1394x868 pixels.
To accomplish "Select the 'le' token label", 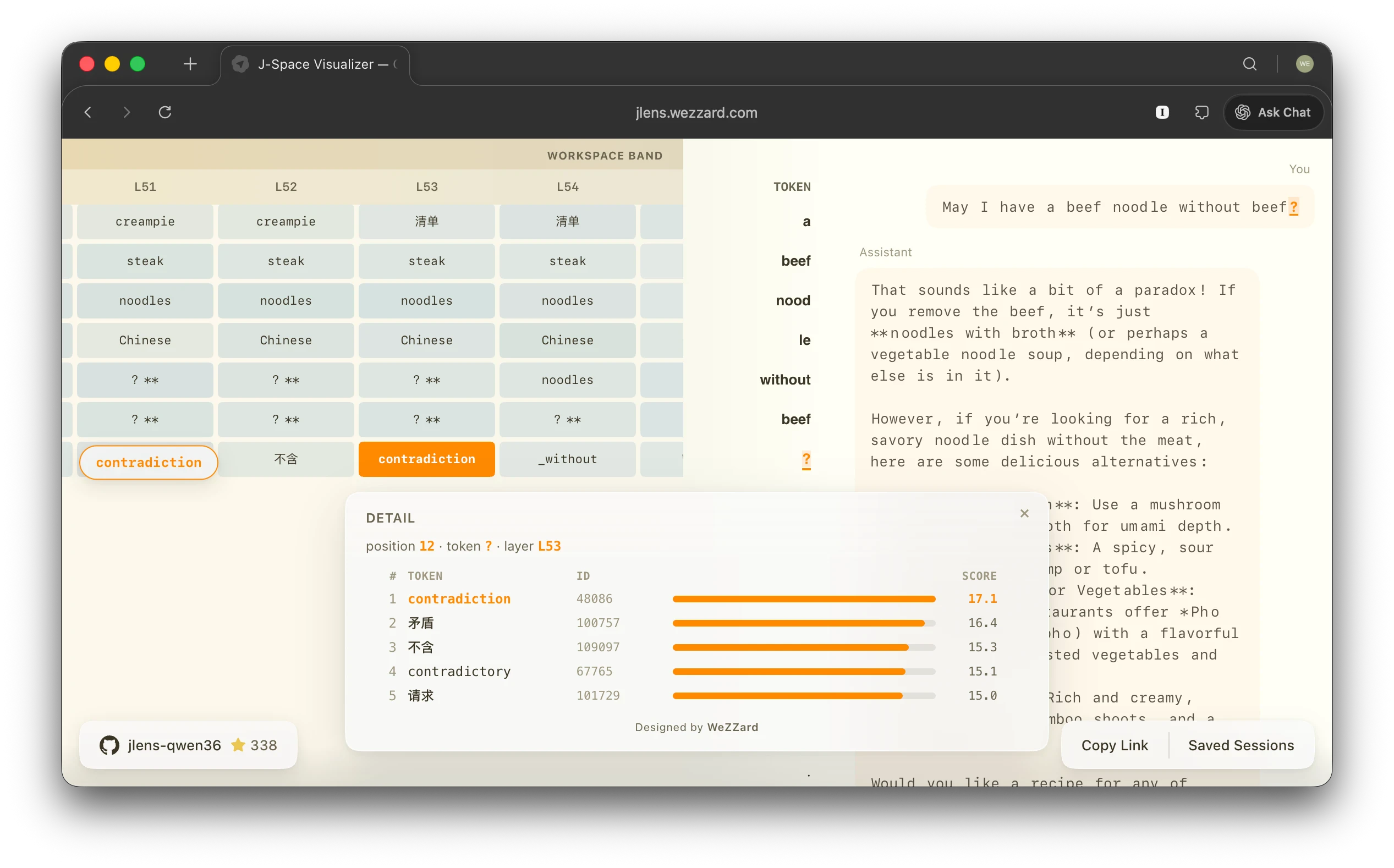I will pyautogui.click(x=804, y=340).
